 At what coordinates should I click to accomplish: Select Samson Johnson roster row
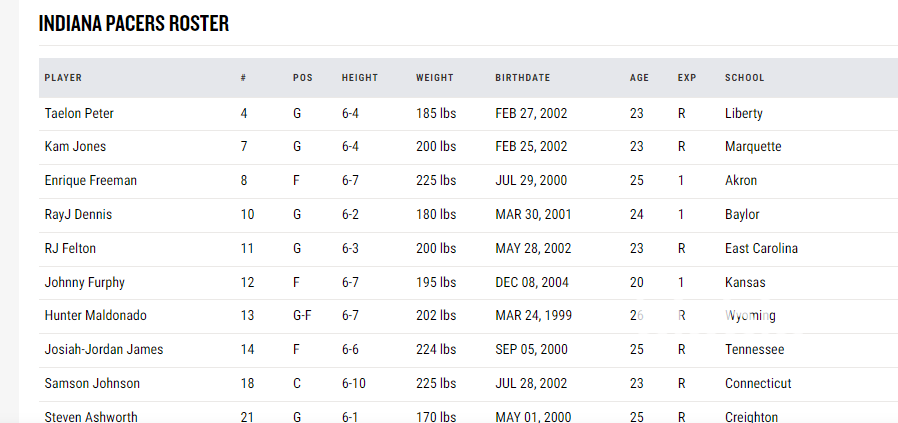click(x=92, y=384)
